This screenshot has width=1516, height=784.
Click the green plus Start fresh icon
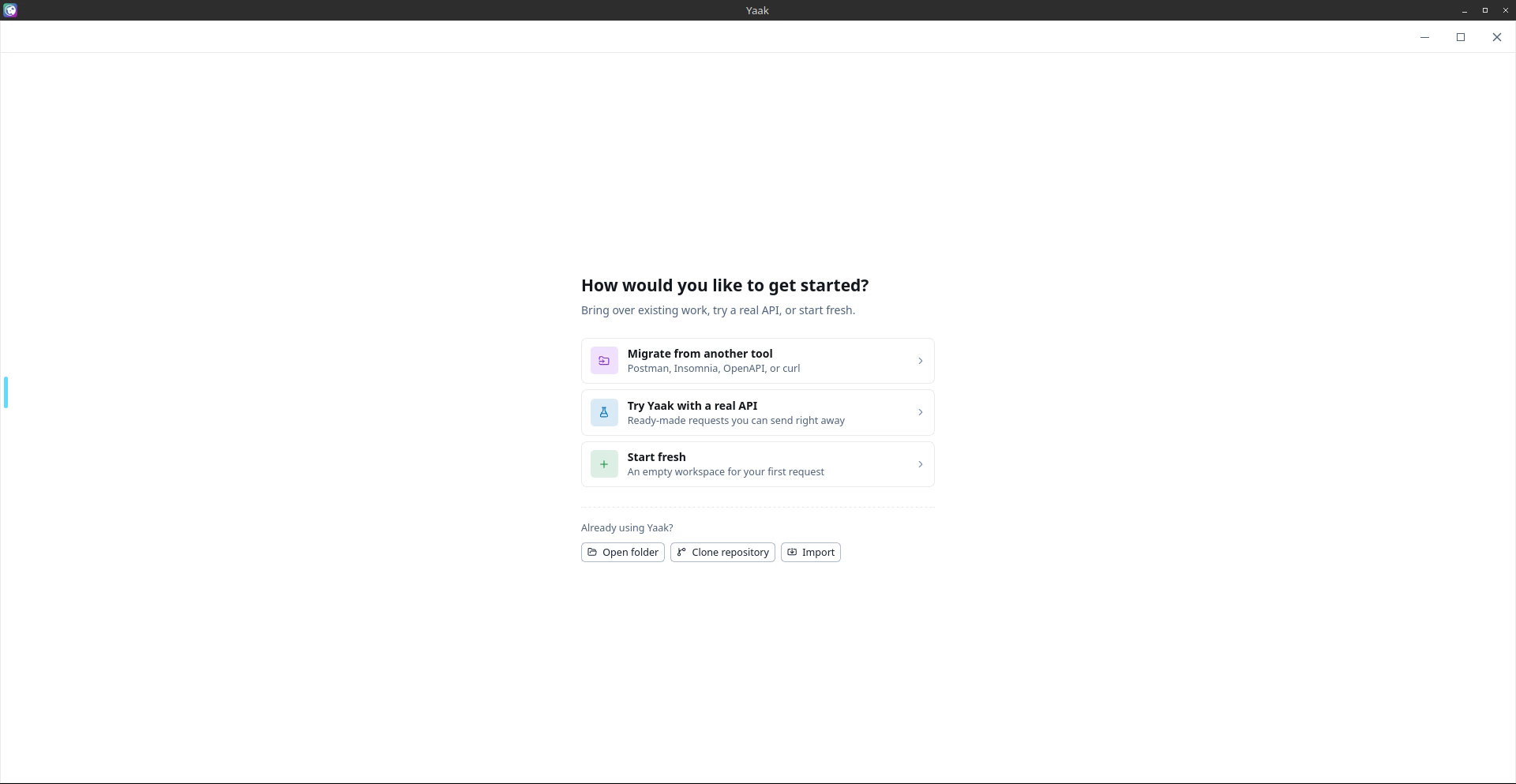click(x=604, y=464)
